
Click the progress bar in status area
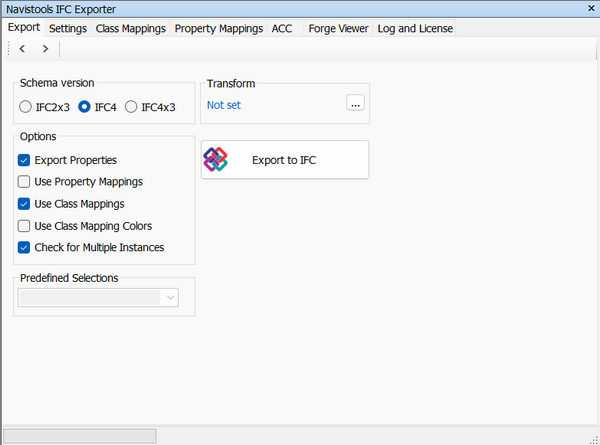pyautogui.click(x=80, y=436)
